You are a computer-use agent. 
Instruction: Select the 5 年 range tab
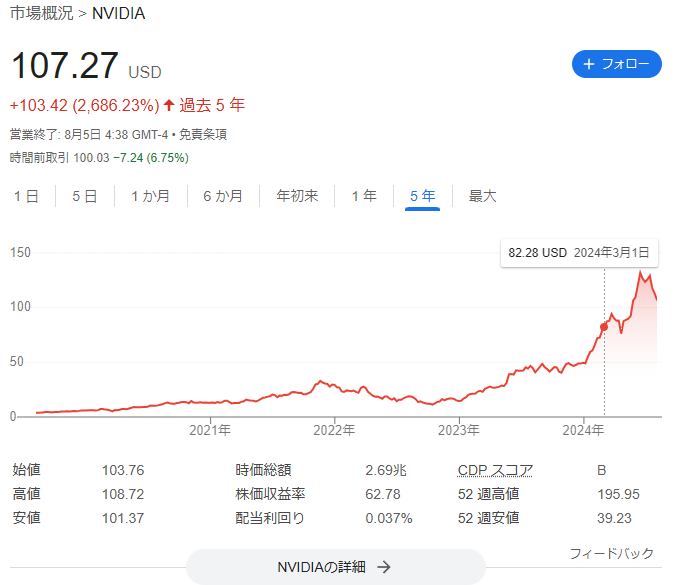click(422, 196)
